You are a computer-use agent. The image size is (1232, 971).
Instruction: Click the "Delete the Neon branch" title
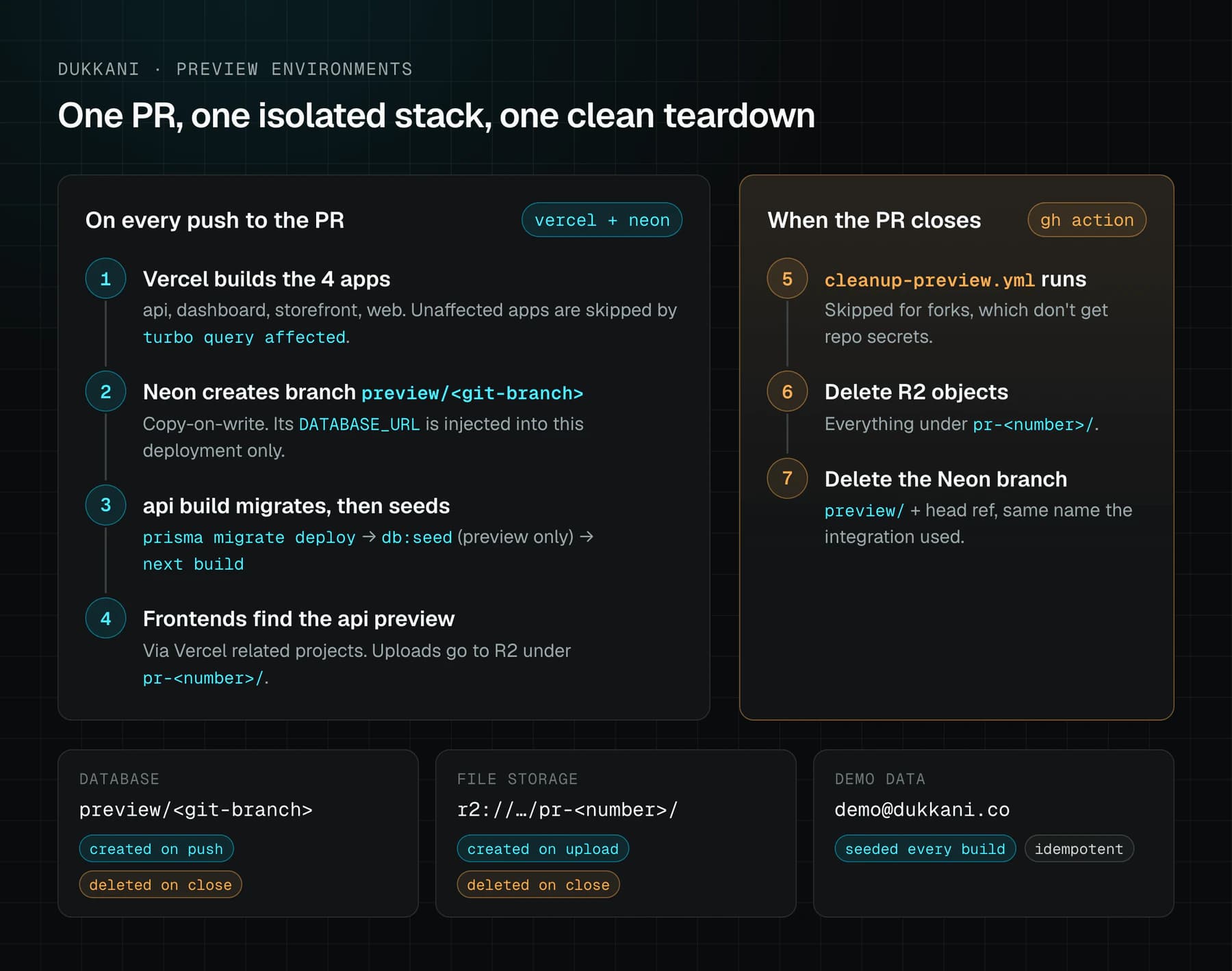945,479
